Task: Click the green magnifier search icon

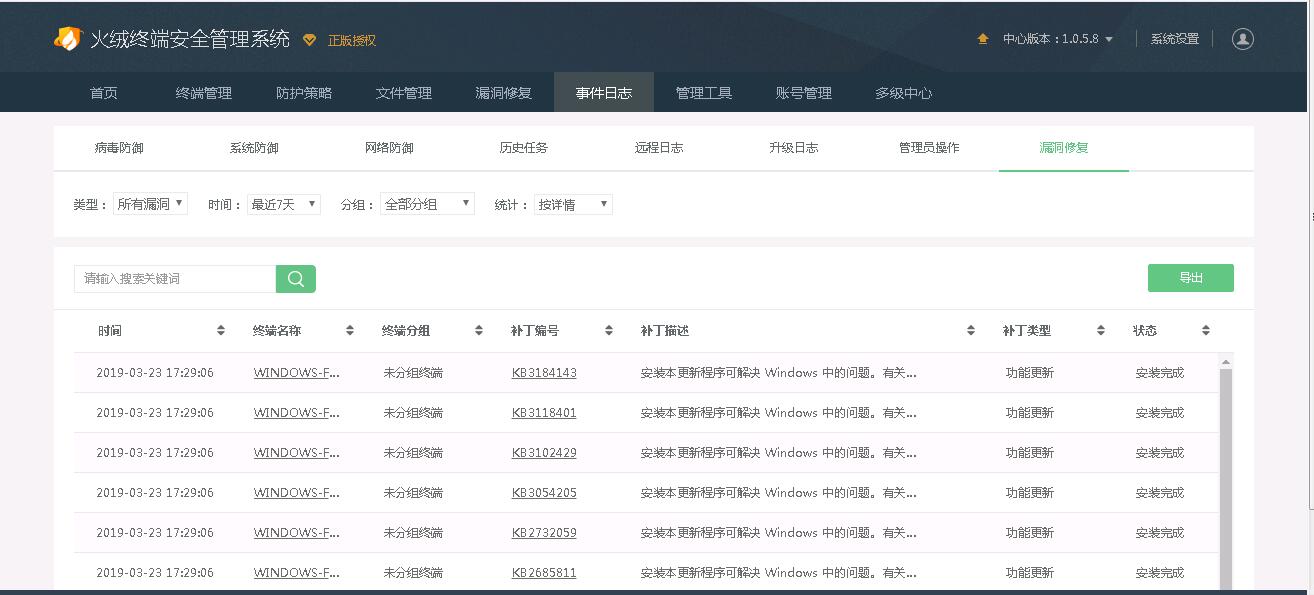Action: coord(296,279)
